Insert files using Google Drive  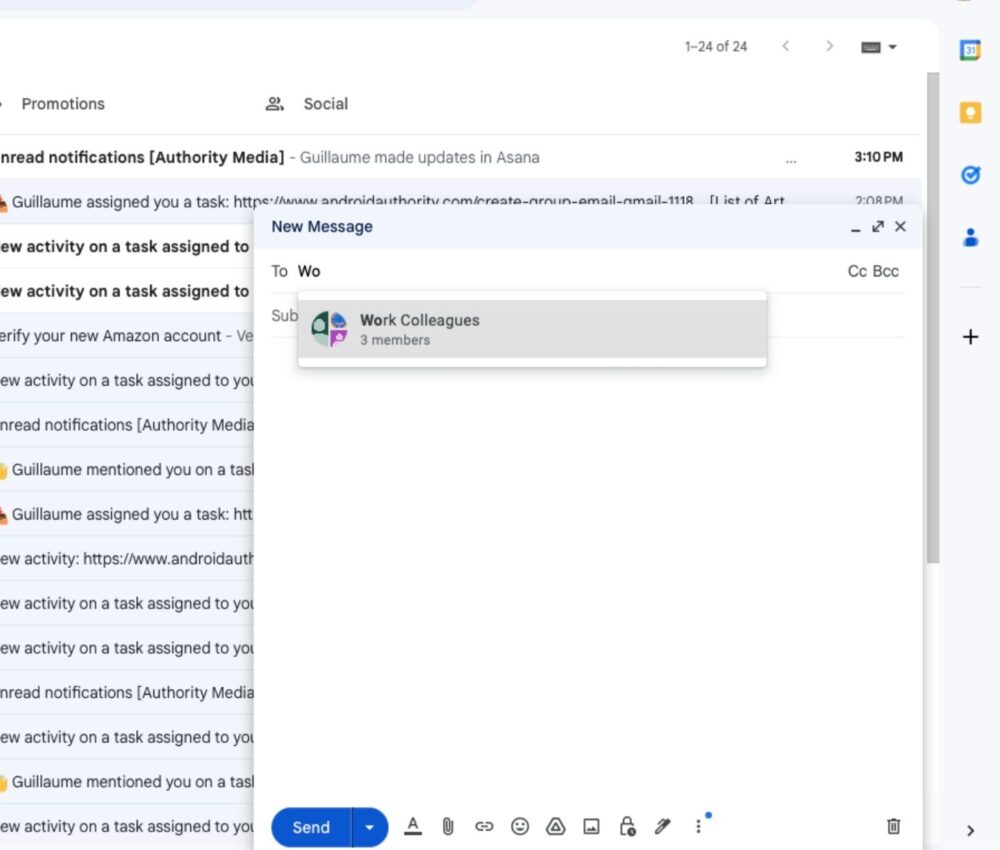coord(556,827)
